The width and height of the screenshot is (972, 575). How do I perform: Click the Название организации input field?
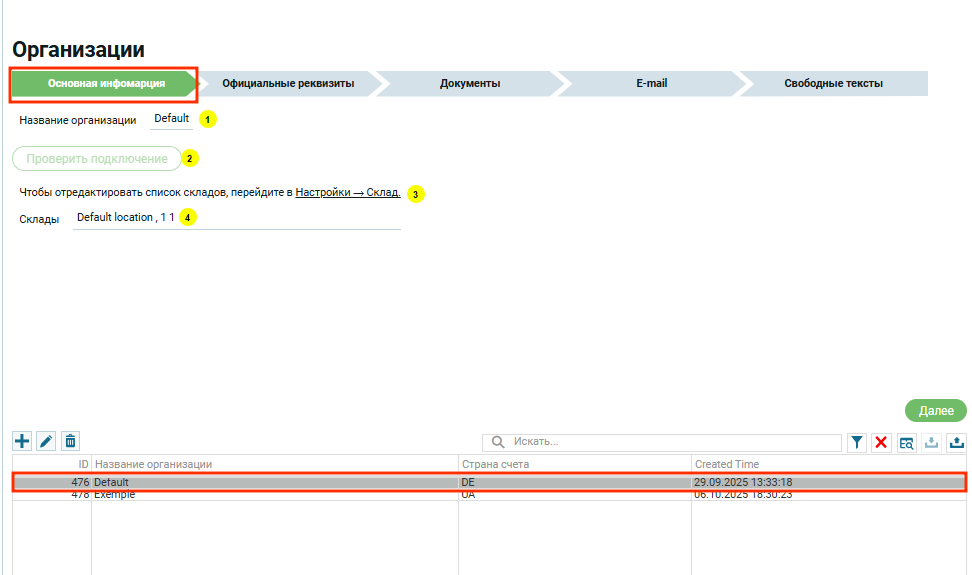pos(171,119)
